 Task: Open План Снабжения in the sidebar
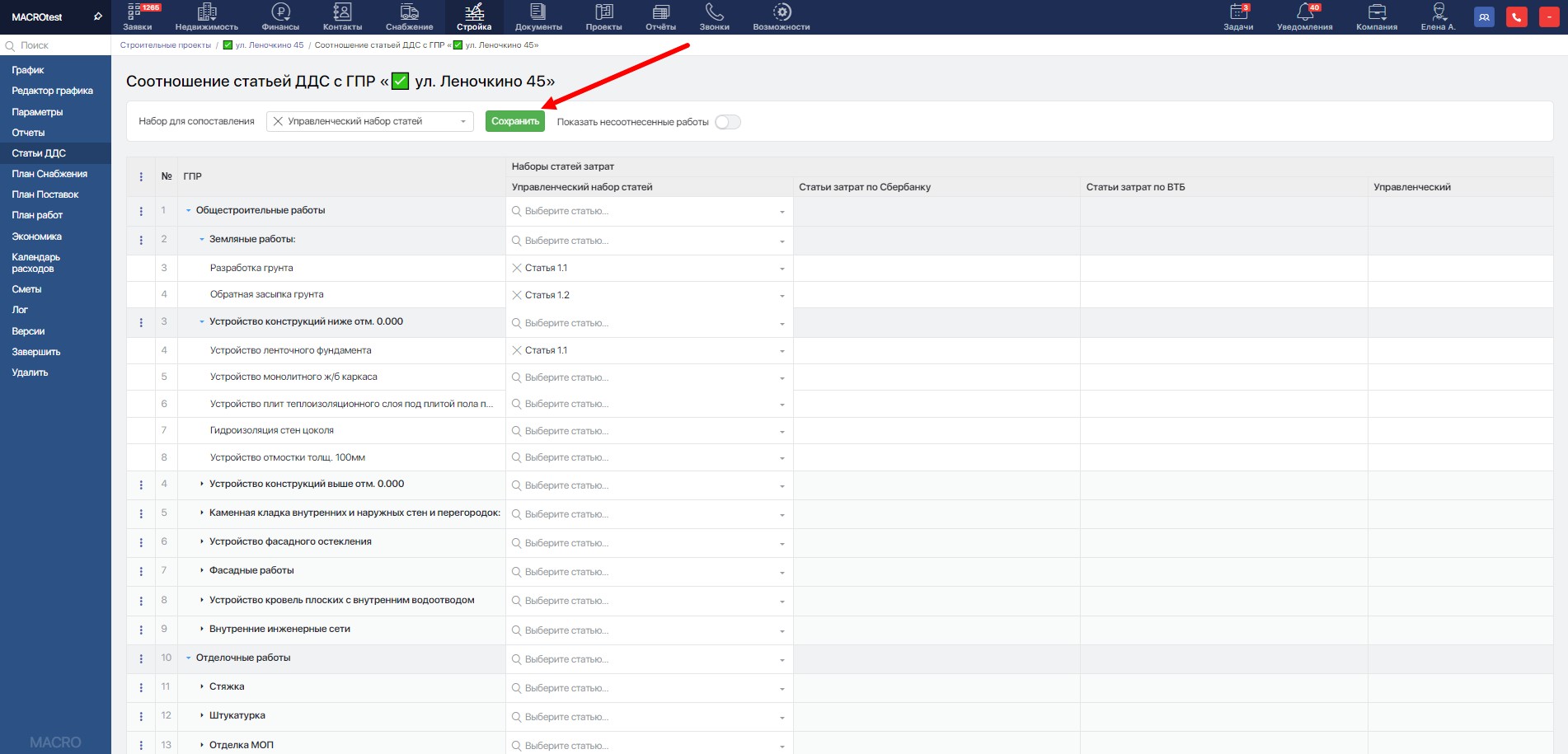(x=49, y=174)
